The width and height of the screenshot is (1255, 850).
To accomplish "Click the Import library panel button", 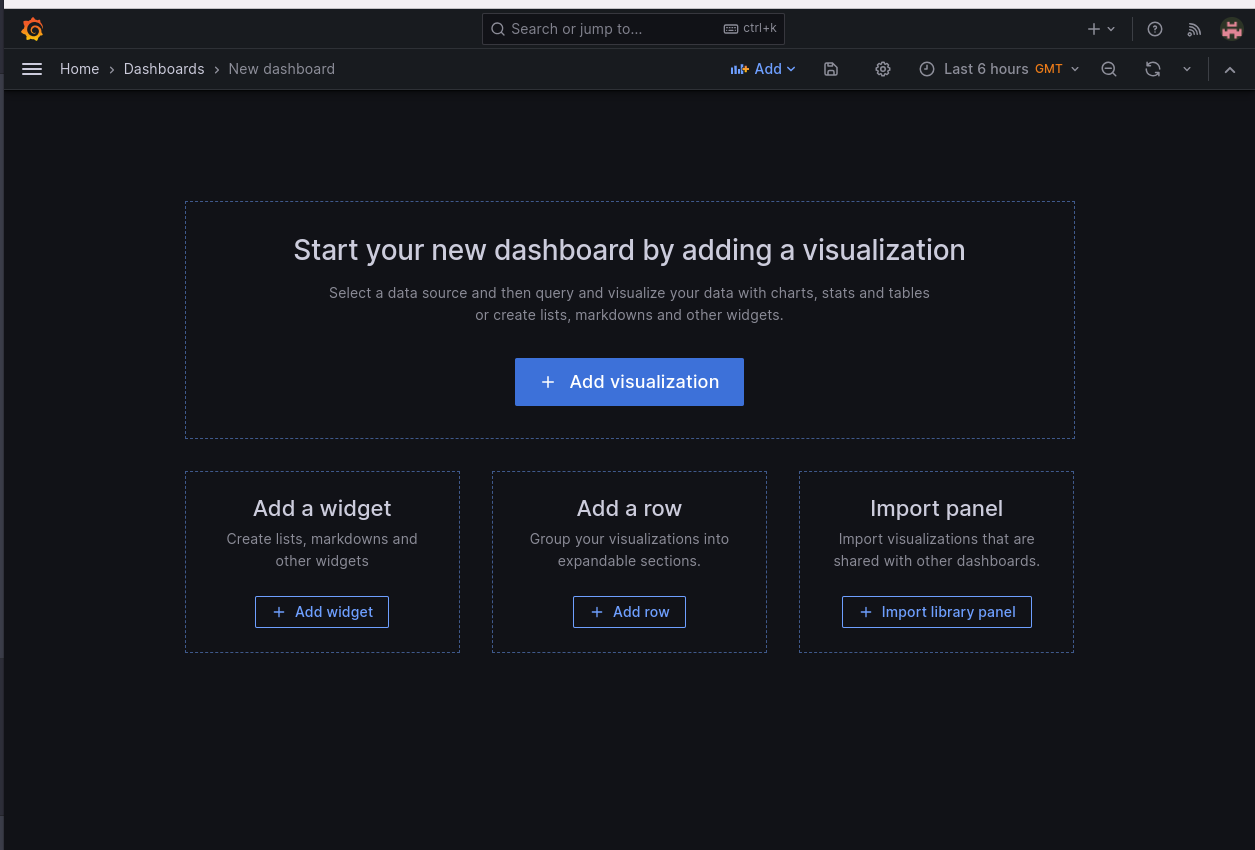I will point(936,612).
